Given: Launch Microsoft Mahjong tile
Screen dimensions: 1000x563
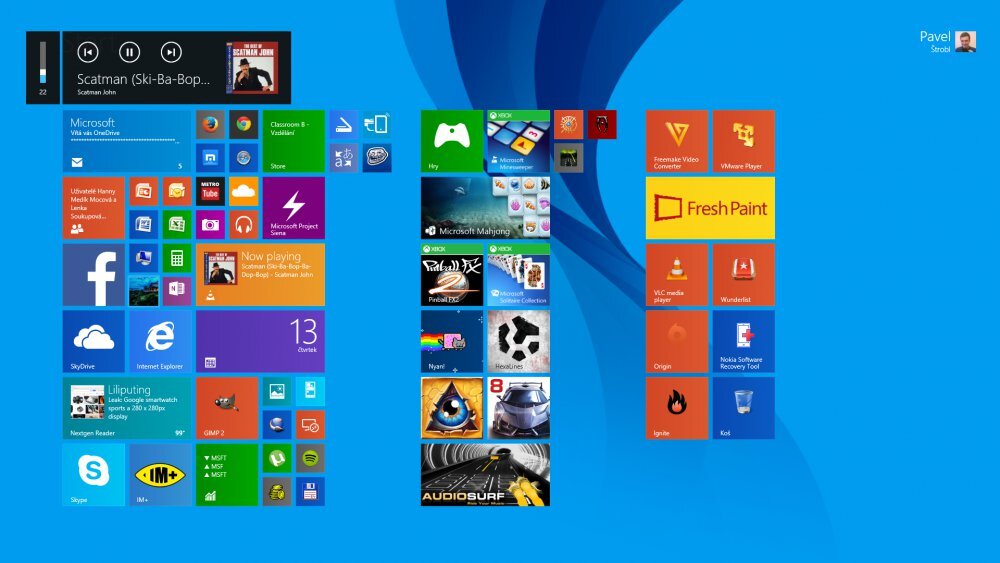Looking at the screenshot, I should pyautogui.click(x=485, y=208).
